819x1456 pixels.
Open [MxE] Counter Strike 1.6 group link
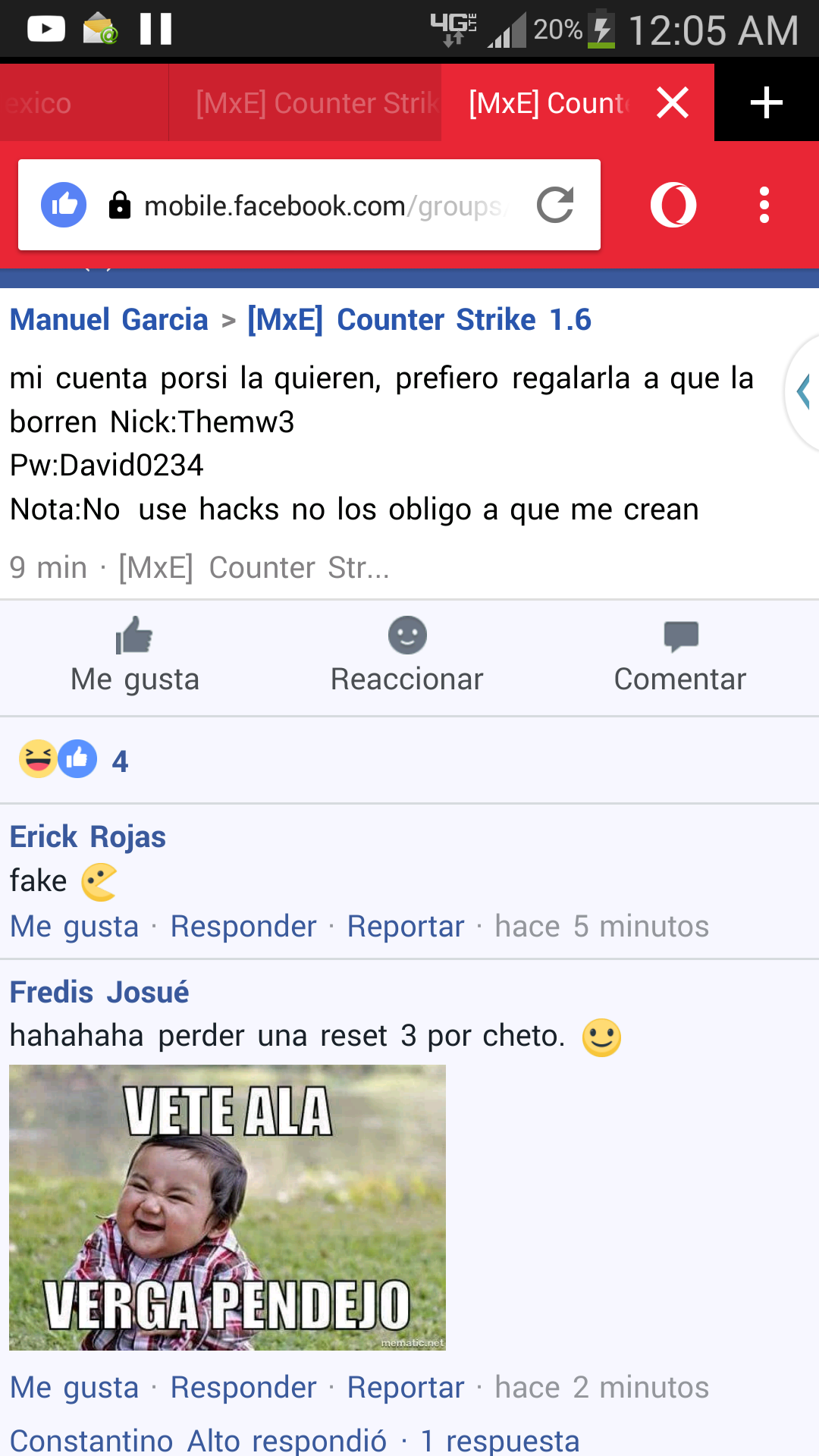pyautogui.click(x=419, y=319)
